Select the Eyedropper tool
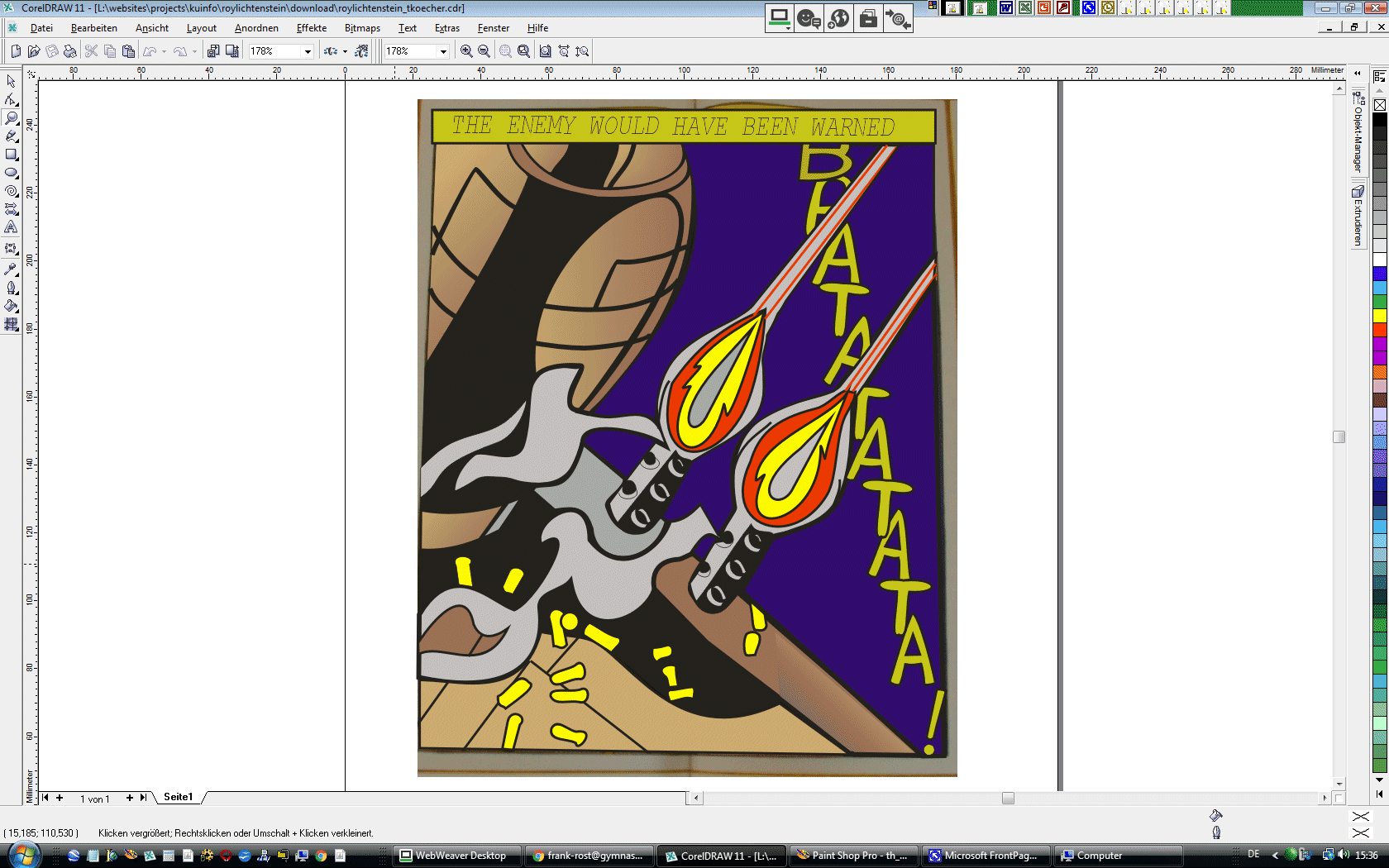The image size is (1389, 868). (x=11, y=269)
